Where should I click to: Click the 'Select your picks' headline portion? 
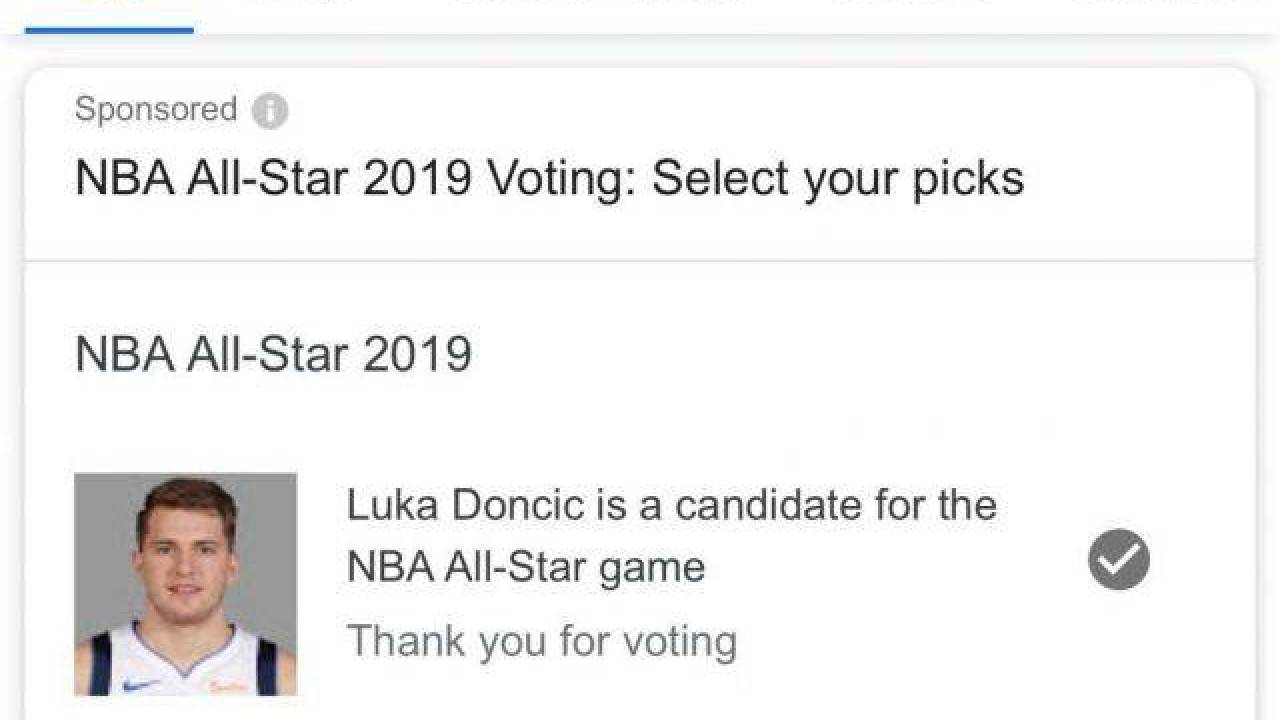[x=838, y=179]
